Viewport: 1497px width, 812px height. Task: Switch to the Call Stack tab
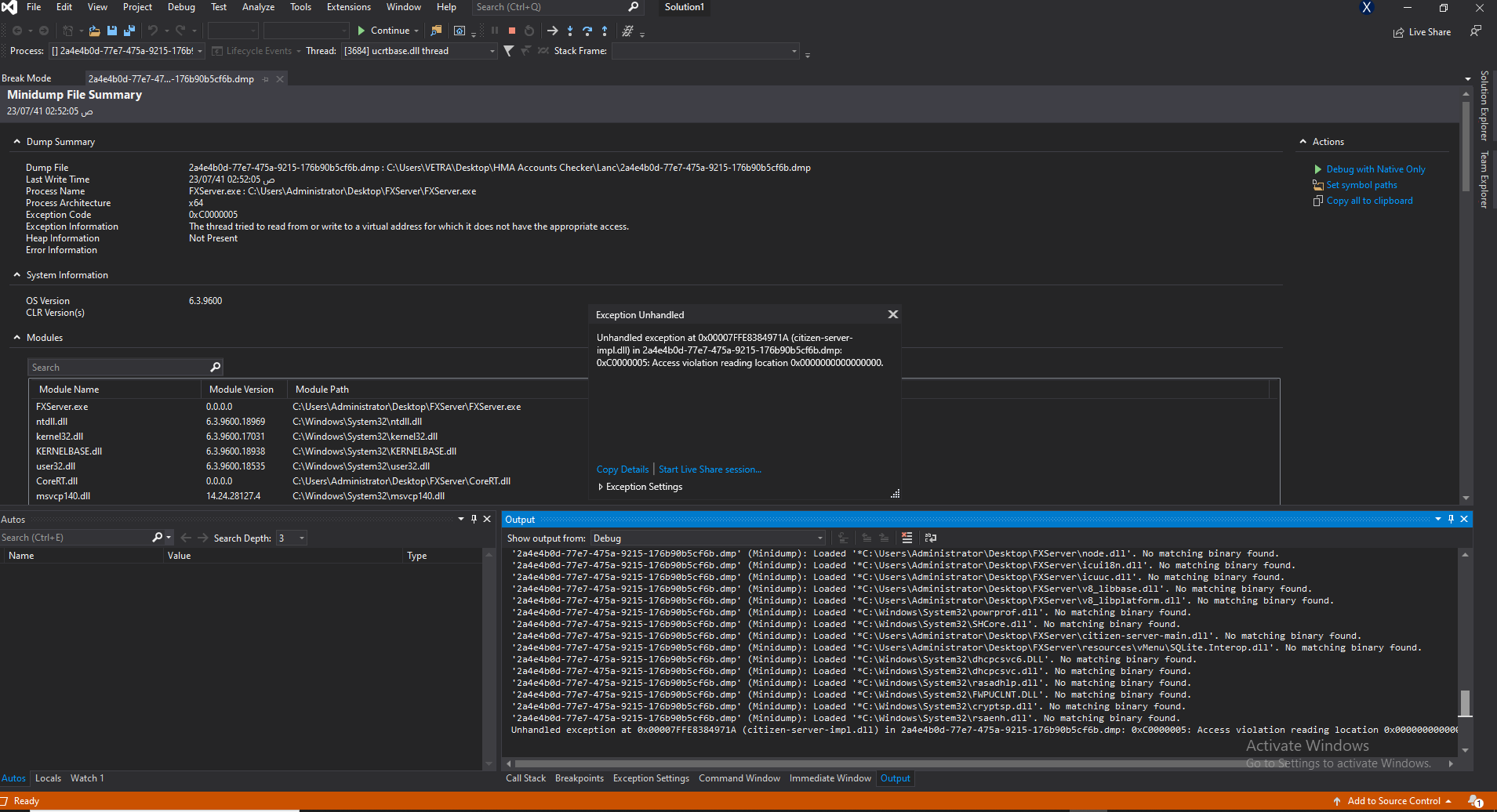click(525, 778)
